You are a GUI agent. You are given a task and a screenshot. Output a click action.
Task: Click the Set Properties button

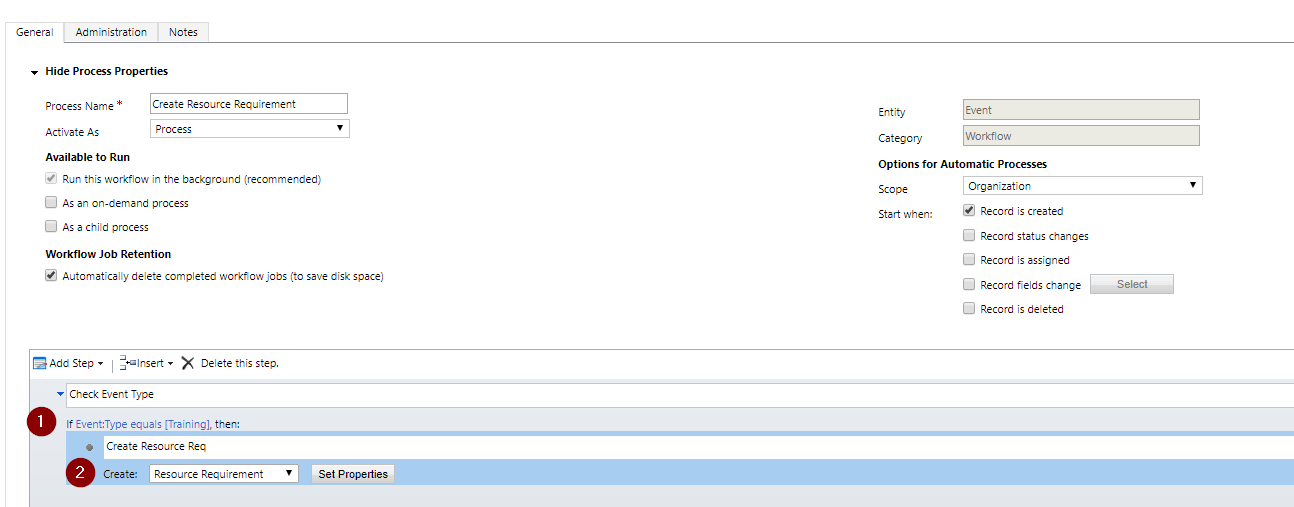[353, 474]
